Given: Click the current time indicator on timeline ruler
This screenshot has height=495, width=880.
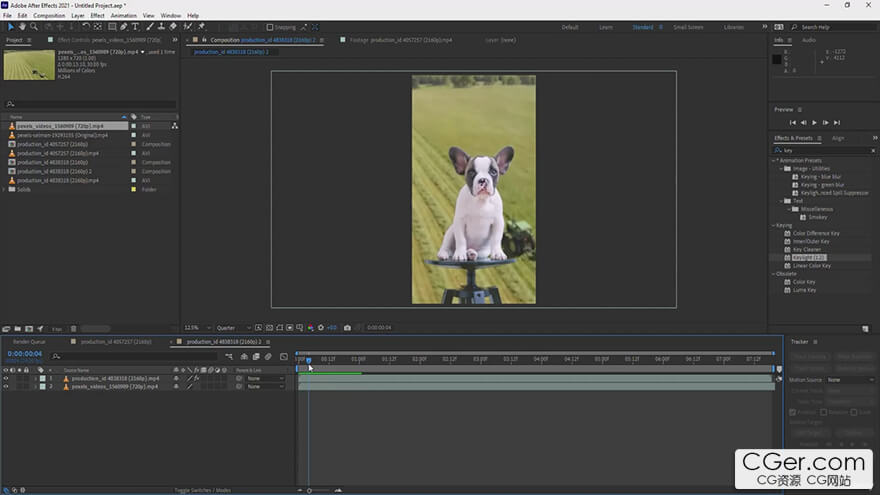Looking at the screenshot, I should (x=309, y=360).
